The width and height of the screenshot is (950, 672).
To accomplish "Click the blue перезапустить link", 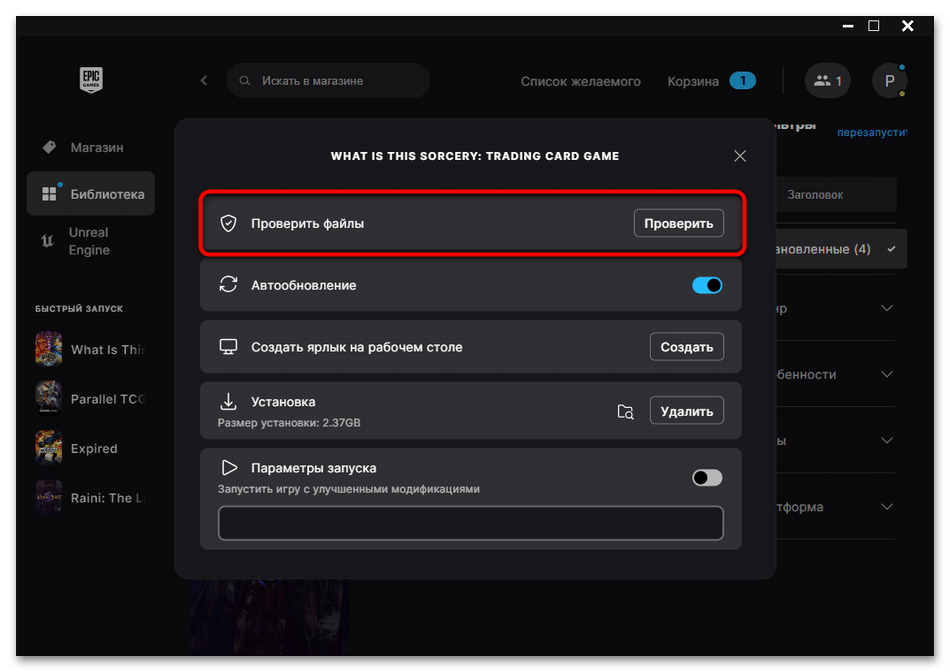I will tap(872, 132).
